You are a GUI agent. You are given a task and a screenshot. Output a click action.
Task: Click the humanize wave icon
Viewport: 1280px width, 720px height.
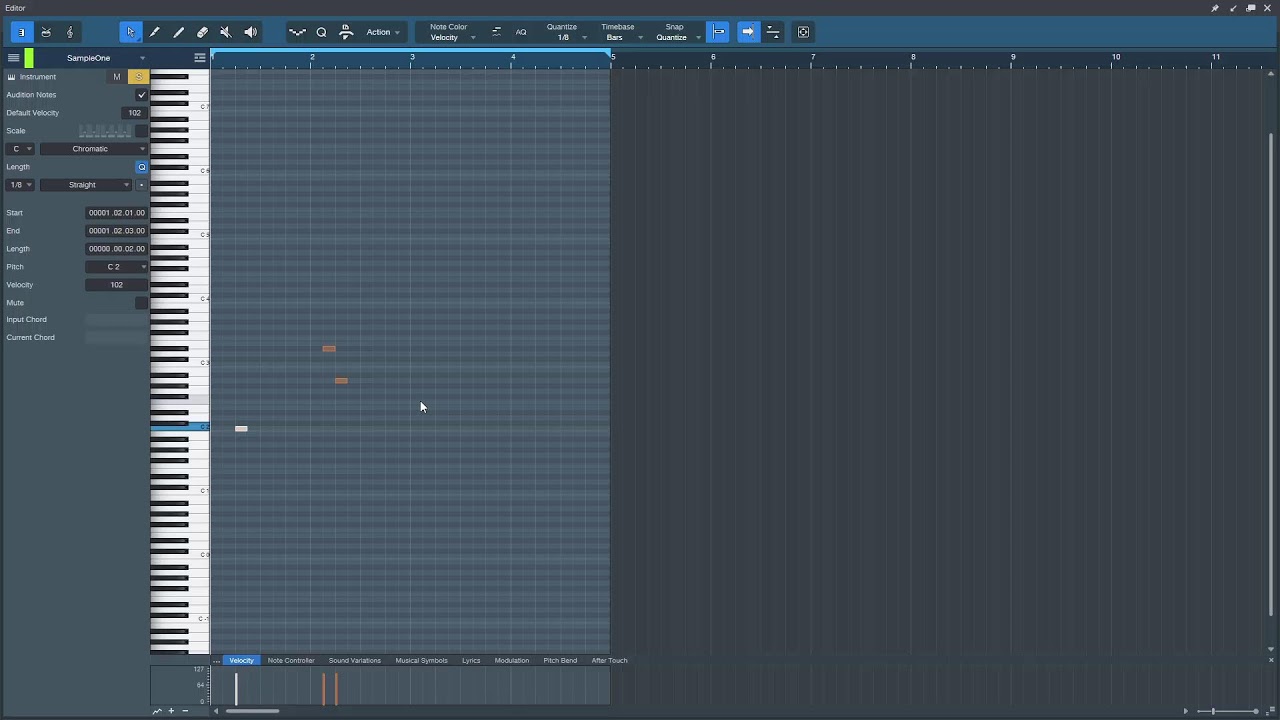point(297,32)
